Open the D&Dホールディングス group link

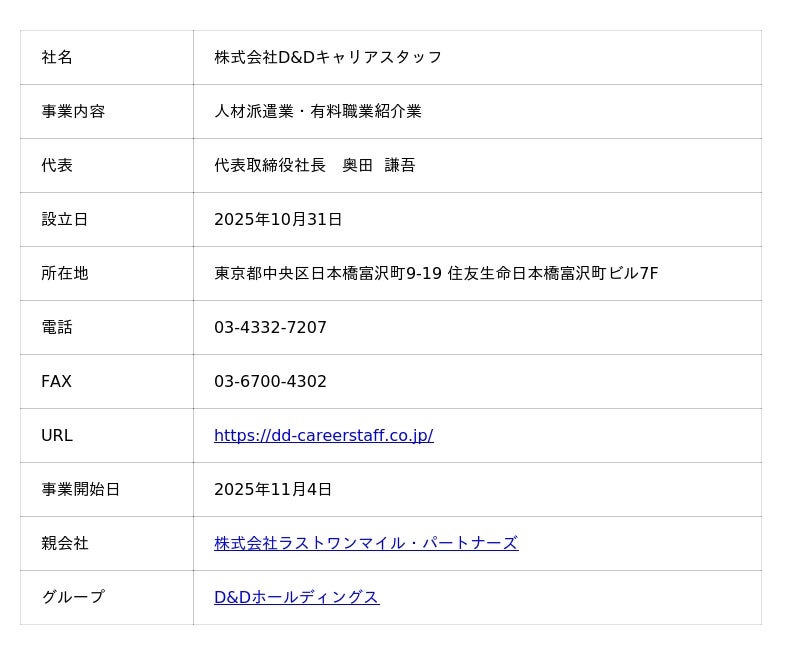[296, 598]
